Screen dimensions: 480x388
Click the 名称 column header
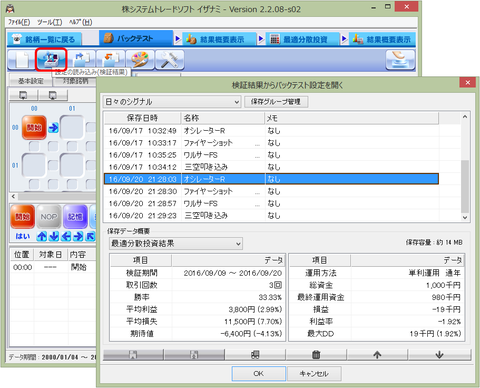223,118
